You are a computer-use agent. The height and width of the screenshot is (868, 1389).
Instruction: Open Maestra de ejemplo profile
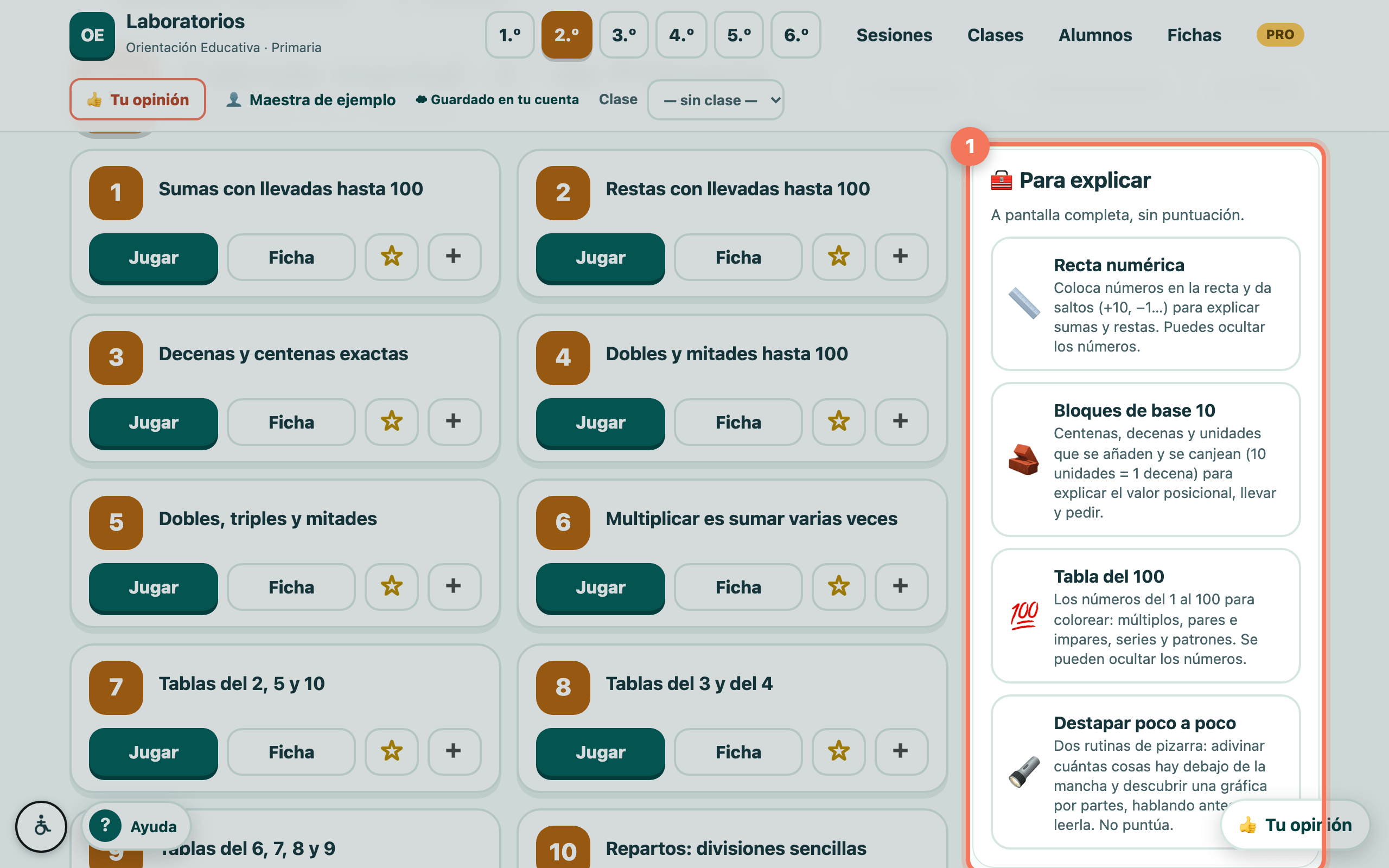(310, 100)
